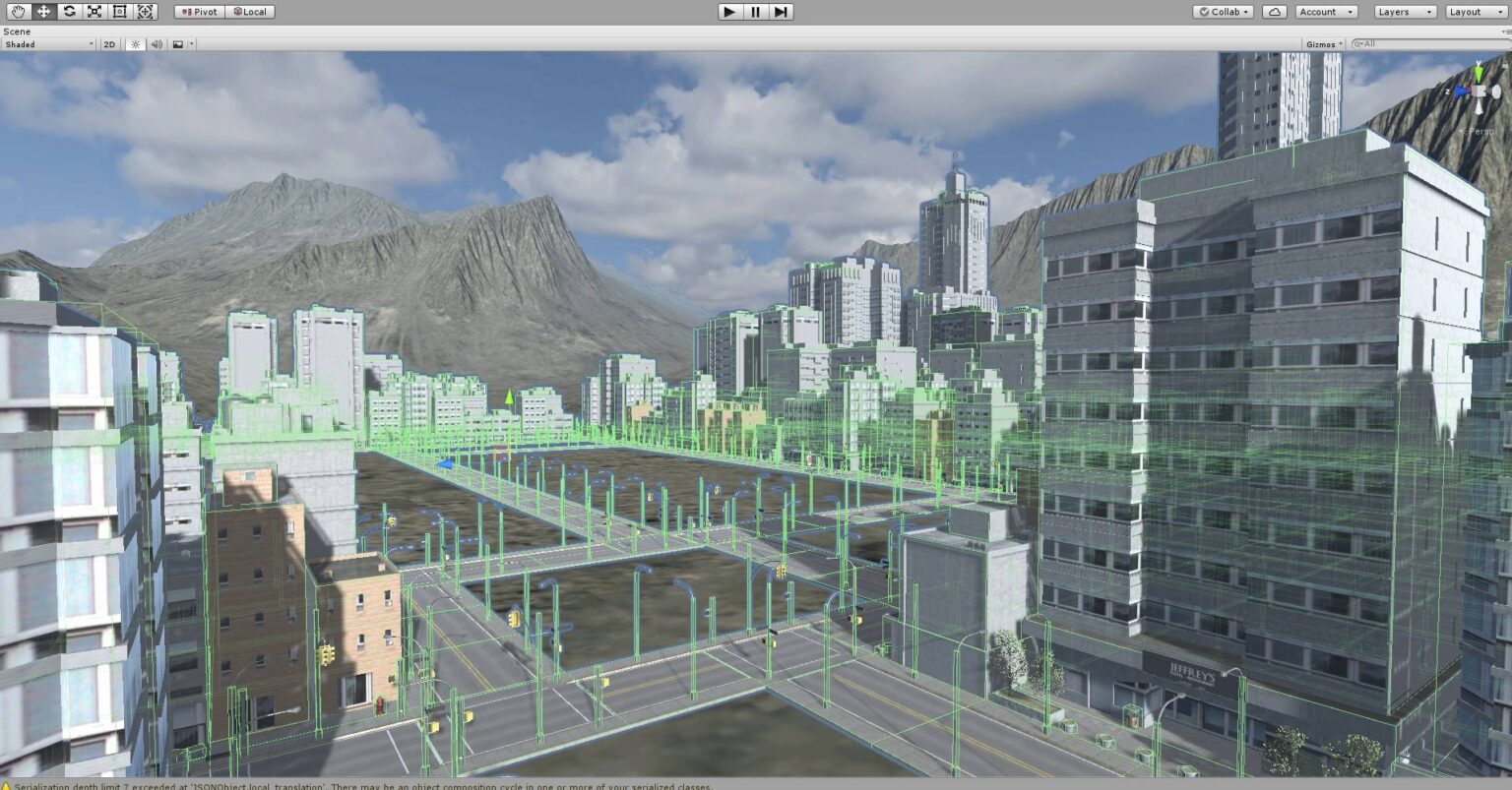Image resolution: width=1512 pixels, height=790 pixels.
Task: Open the Gizmos dropdown
Action: pos(1323,43)
